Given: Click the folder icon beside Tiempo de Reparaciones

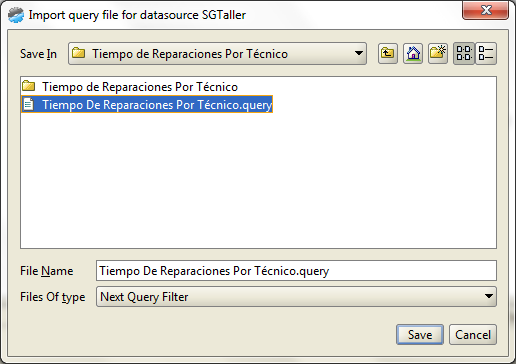Looking at the screenshot, I should tap(29, 86).
